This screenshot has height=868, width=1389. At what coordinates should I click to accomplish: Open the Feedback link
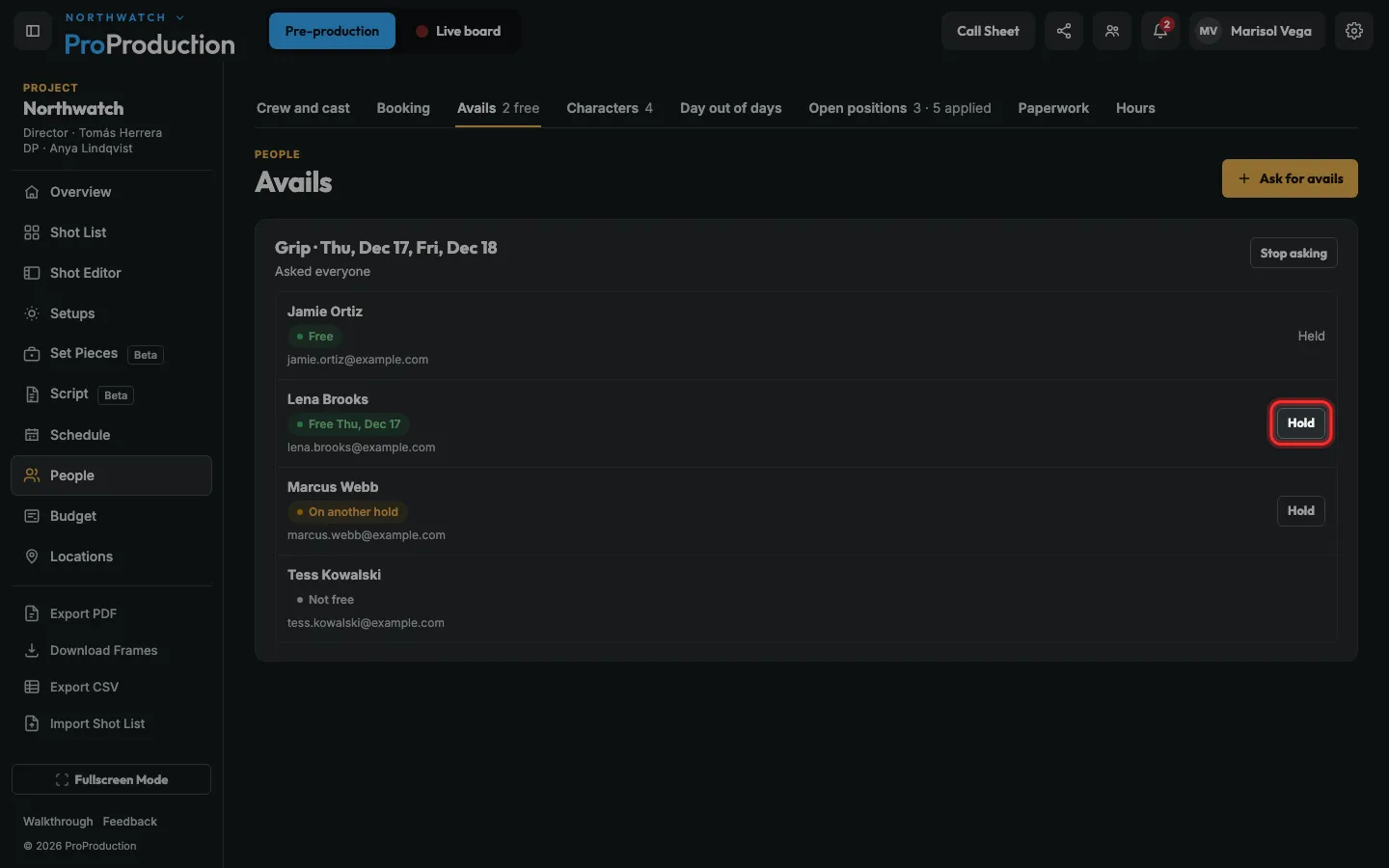tap(129, 822)
